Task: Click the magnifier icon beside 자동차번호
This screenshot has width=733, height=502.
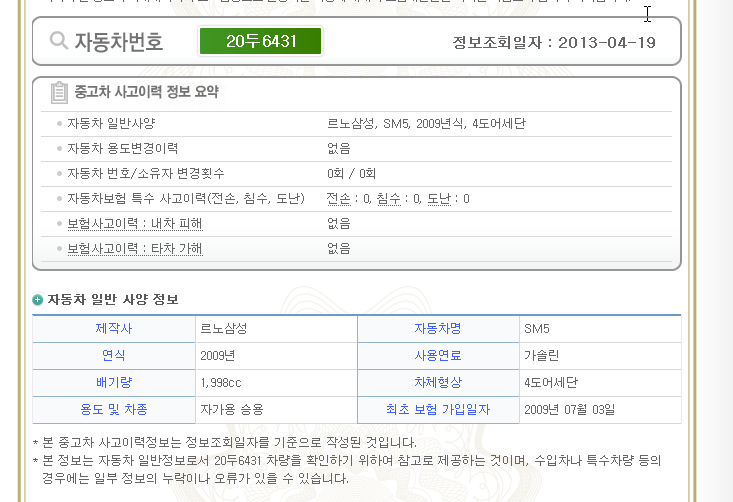Action: click(x=59, y=41)
